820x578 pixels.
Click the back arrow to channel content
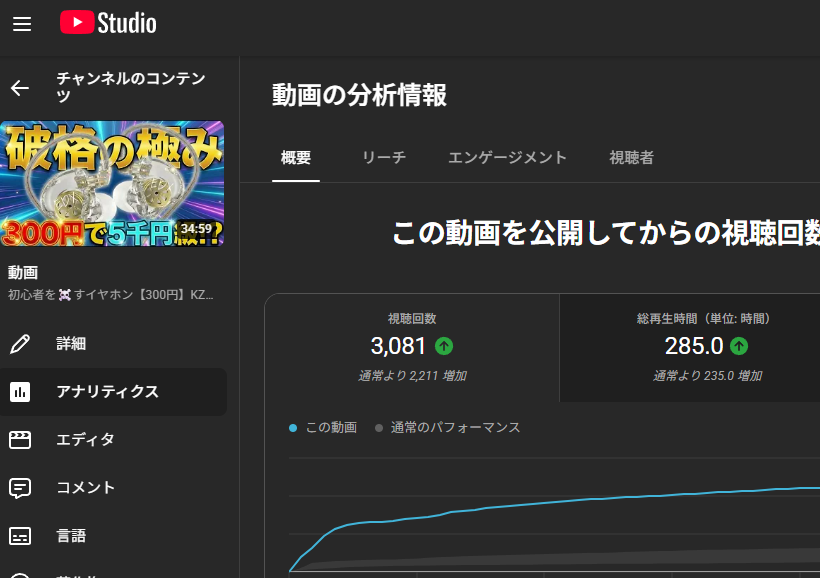(x=19, y=88)
